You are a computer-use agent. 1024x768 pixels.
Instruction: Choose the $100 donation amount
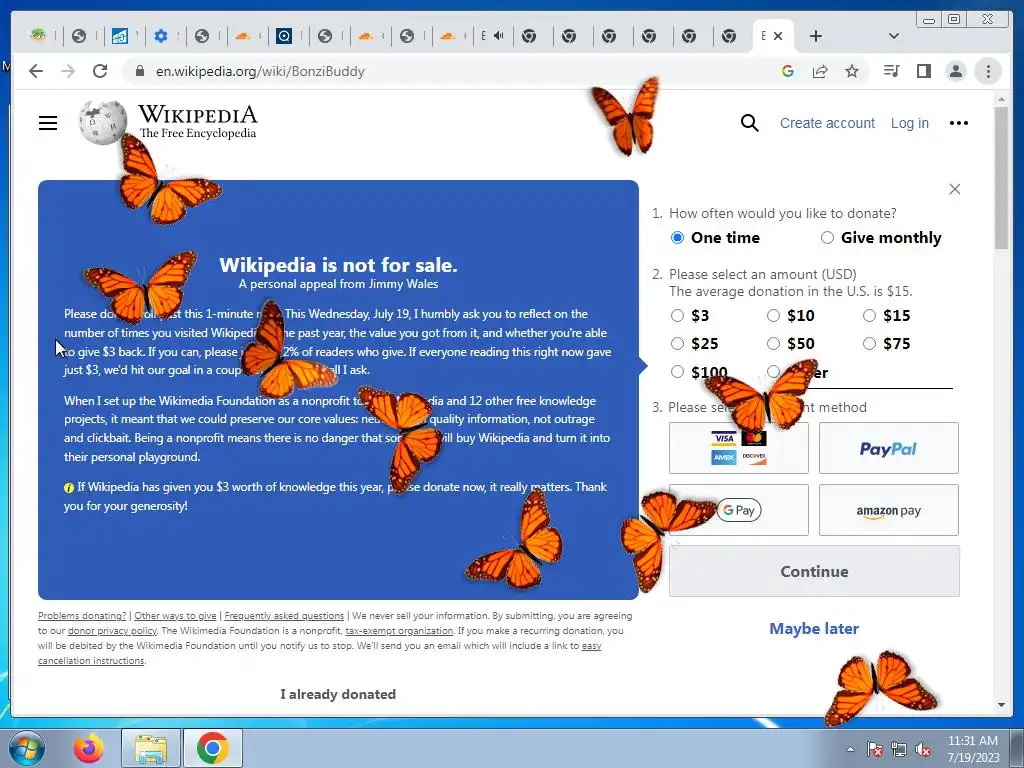tap(677, 372)
